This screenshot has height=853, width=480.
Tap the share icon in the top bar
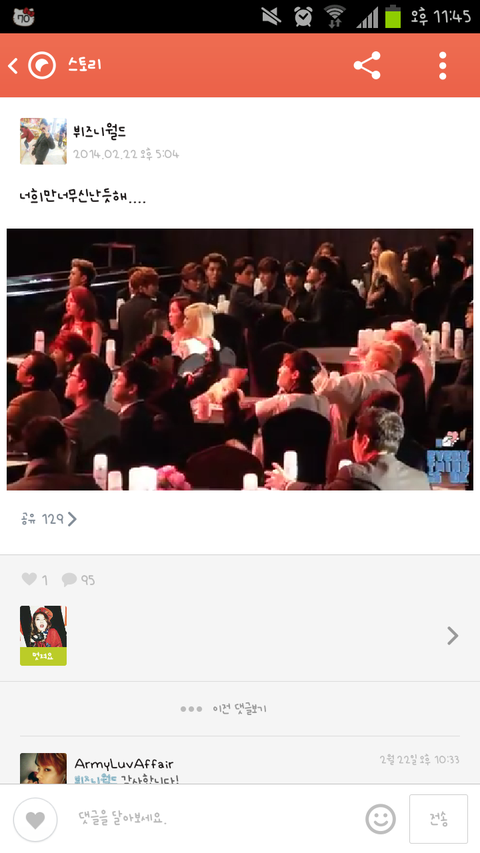click(367, 66)
